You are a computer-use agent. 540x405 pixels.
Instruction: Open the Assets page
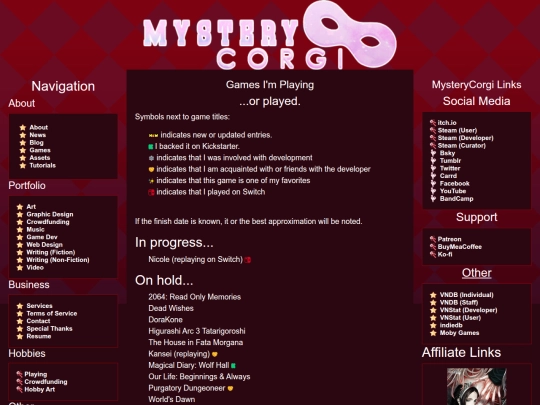click(x=40, y=158)
